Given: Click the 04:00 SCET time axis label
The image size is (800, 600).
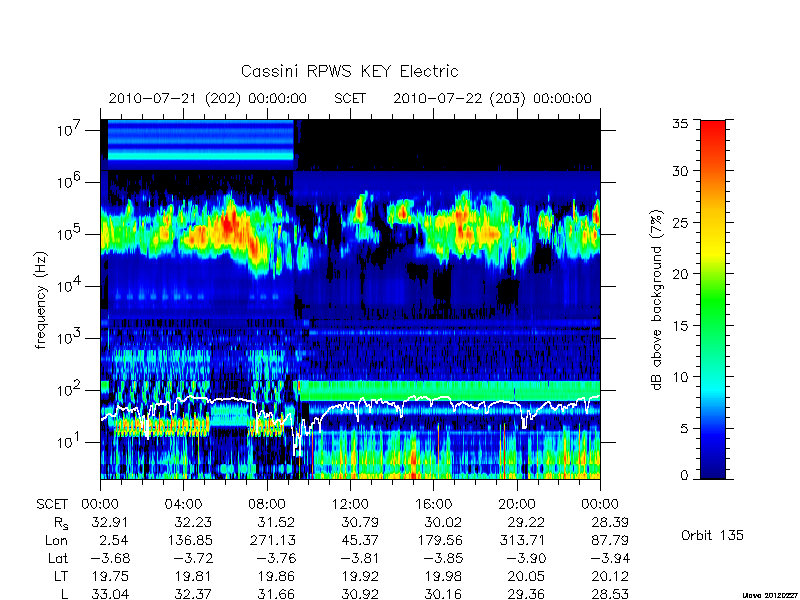Looking at the screenshot, I should pos(183,505).
